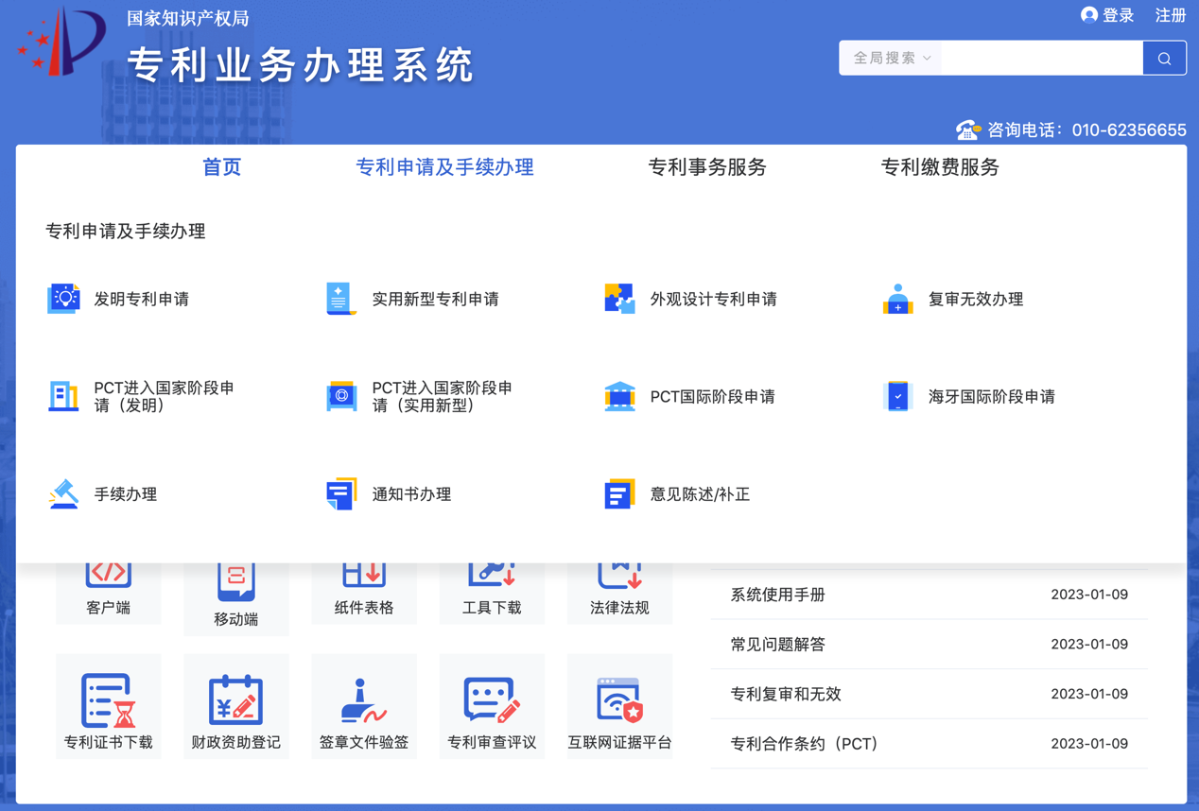The width and height of the screenshot is (1199, 811).
Task: Open 签章文件验签 stamp icon
Action: (364, 700)
